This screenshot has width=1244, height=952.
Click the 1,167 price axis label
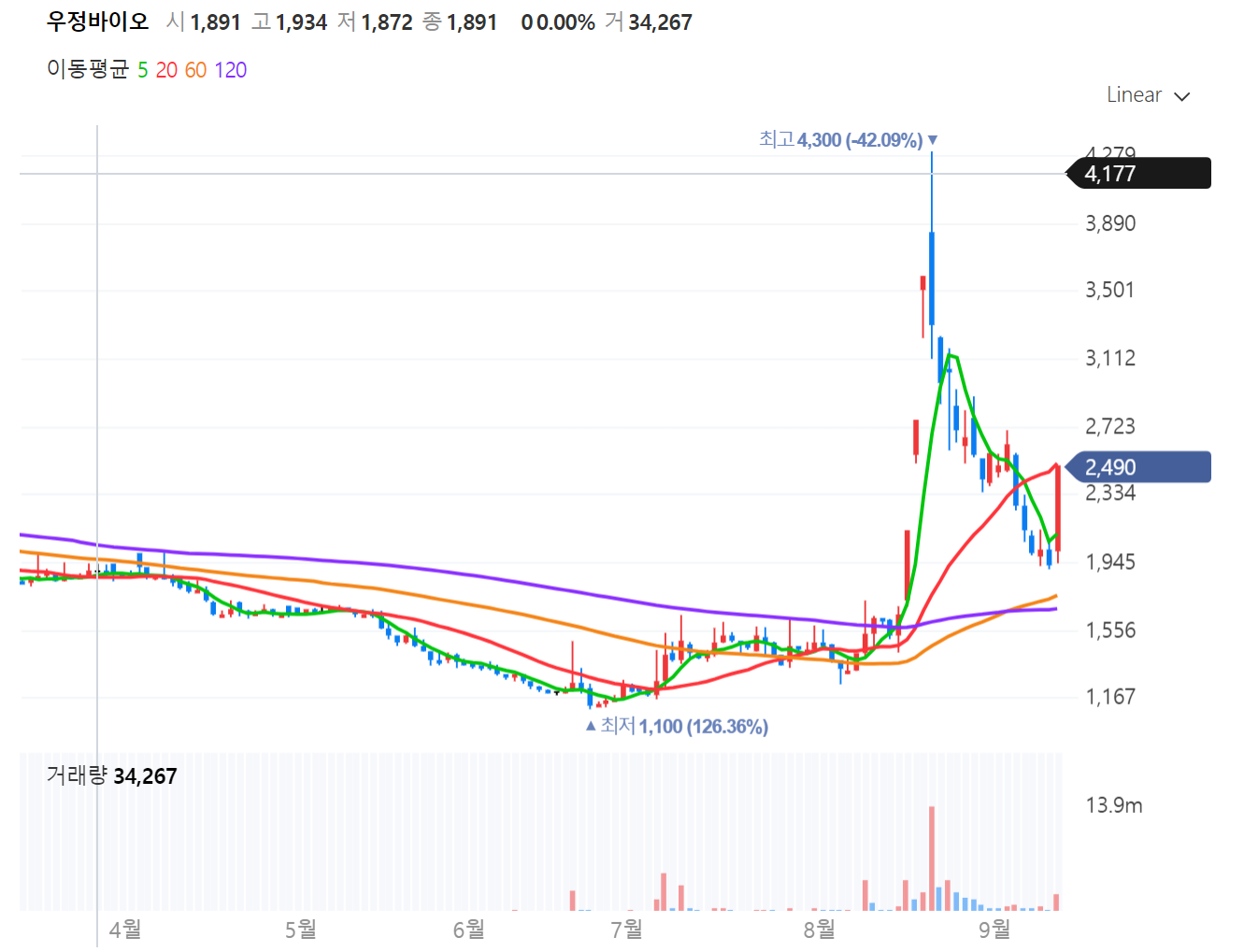(x=1110, y=696)
